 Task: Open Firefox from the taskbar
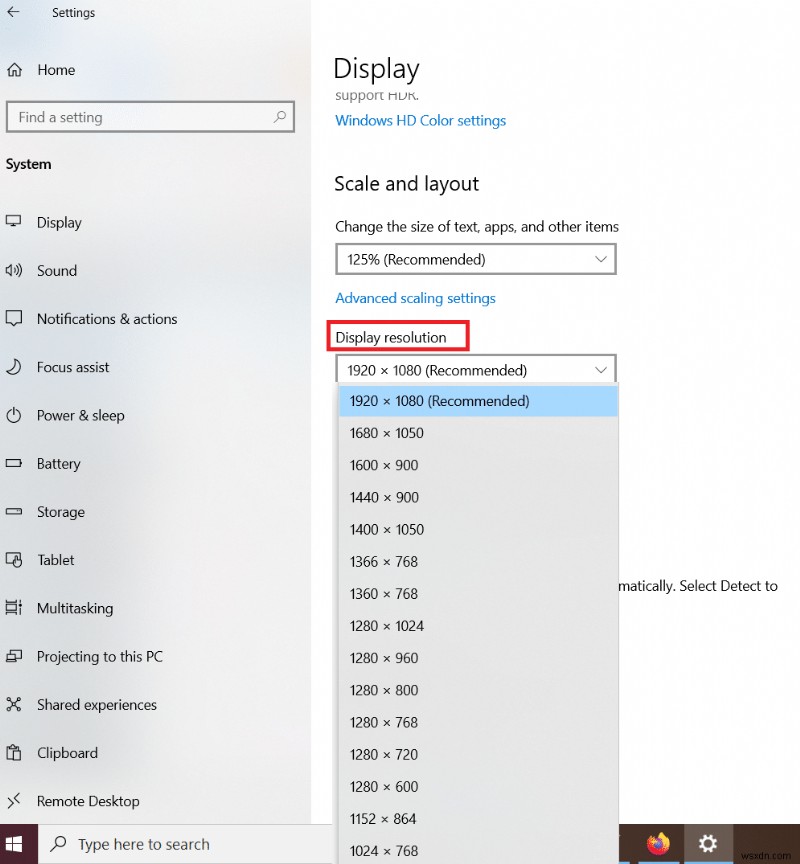click(x=657, y=844)
